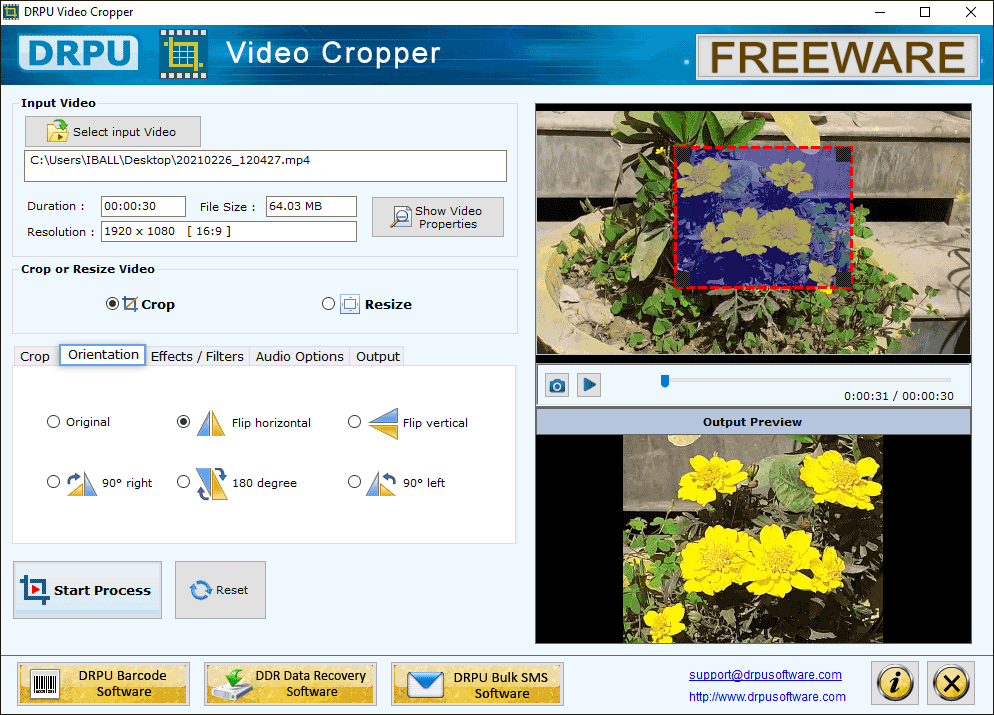This screenshot has width=994, height=715.
Task: Click the Video Cropper filmstrip logo
Action: tap(183, 54)
